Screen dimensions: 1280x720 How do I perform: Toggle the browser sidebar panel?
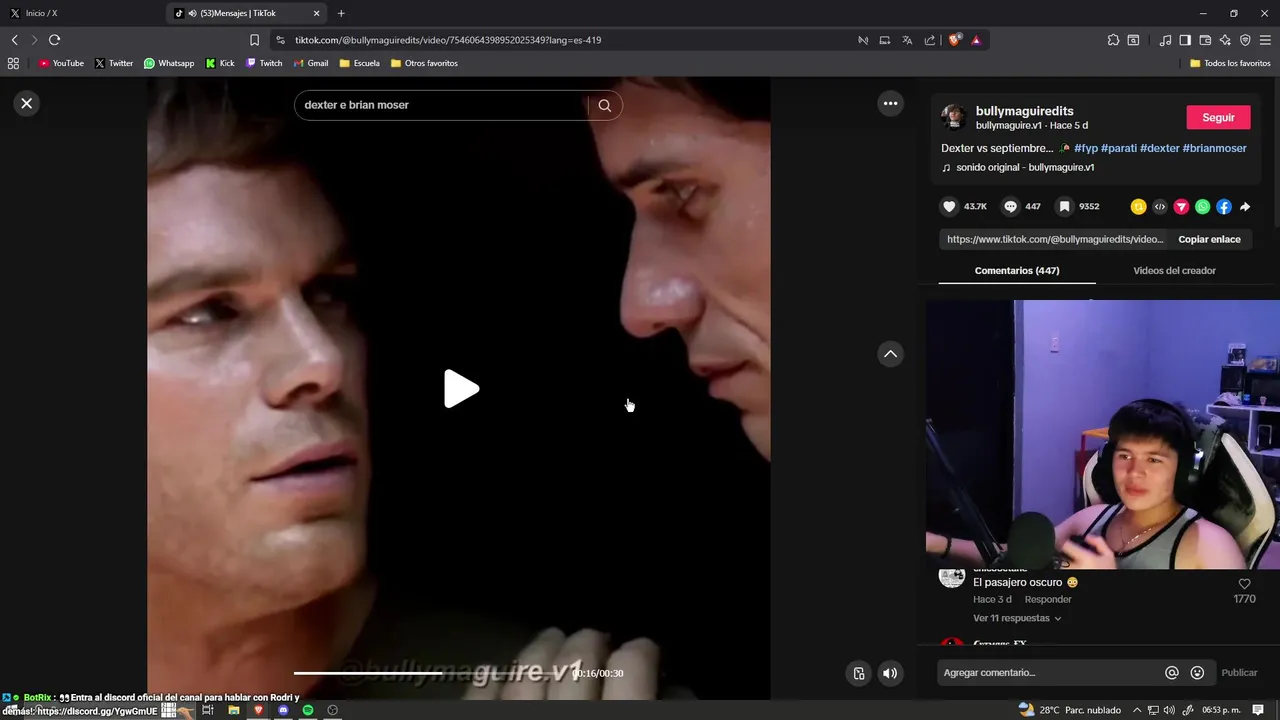point(1185,40)
